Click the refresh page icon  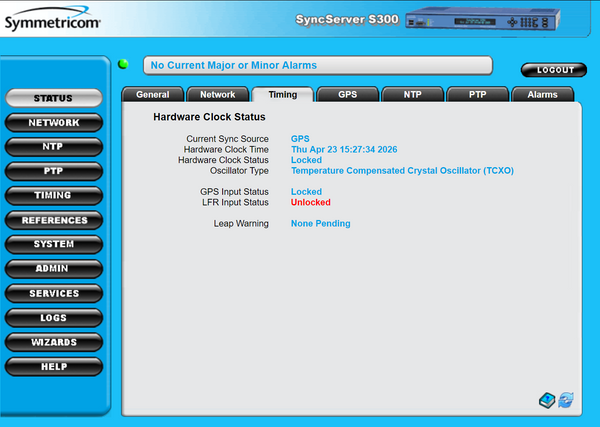(566, 400)
